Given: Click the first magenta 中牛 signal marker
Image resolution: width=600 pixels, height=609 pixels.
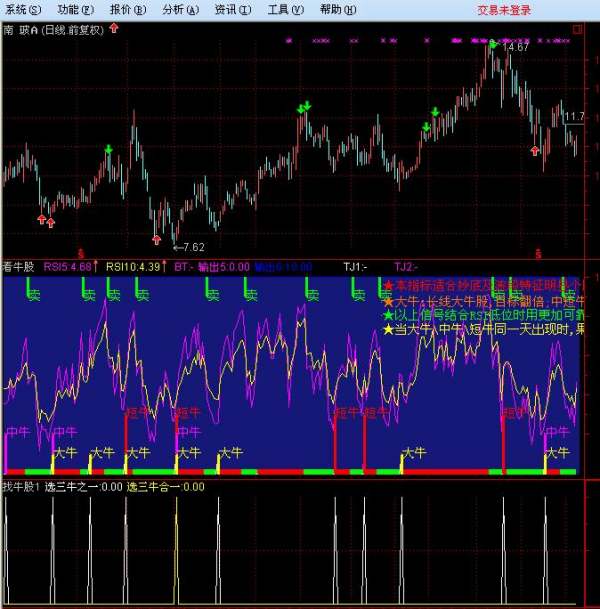Looking at the screenshot, I should pyautogui.click(x=18, y=432).
